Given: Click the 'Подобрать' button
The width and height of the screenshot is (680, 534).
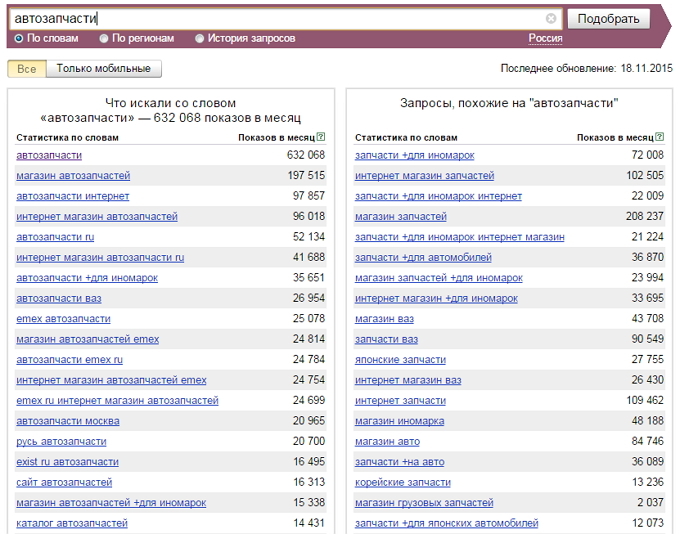Looking at the screenshot, I should tap(608, 19).
